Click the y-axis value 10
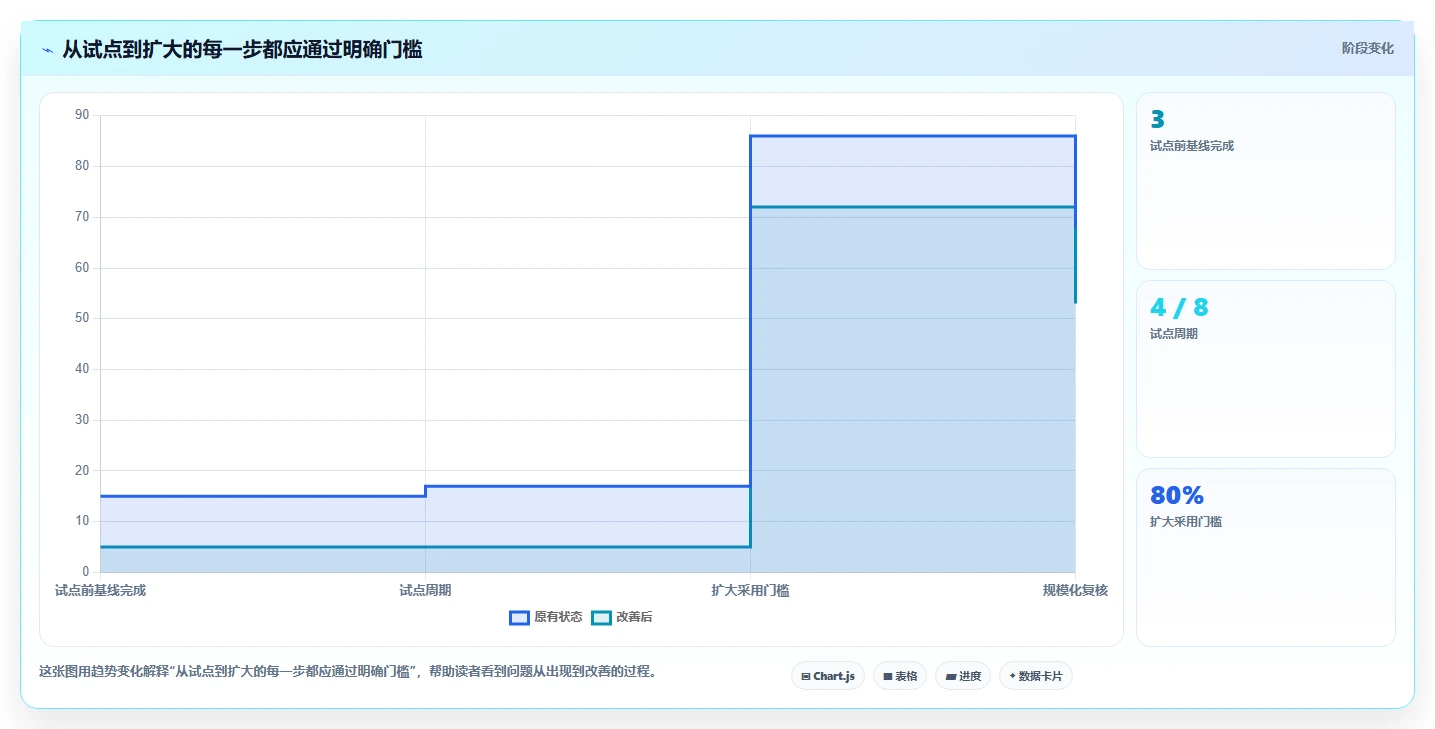This screenshot has width=1435, height=729. [82, 521]
